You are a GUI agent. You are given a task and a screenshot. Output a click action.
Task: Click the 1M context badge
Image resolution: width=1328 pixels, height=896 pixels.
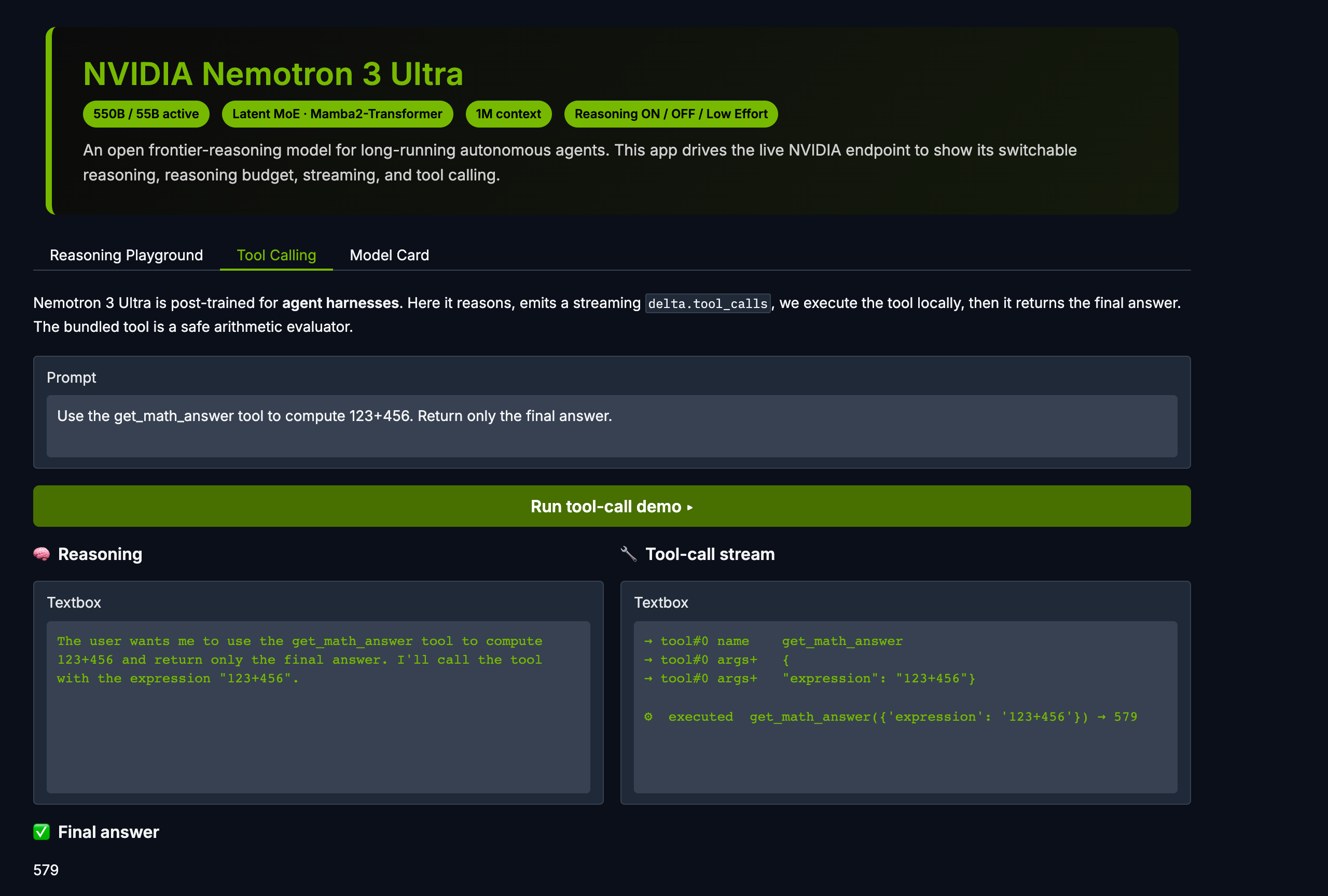508,114
